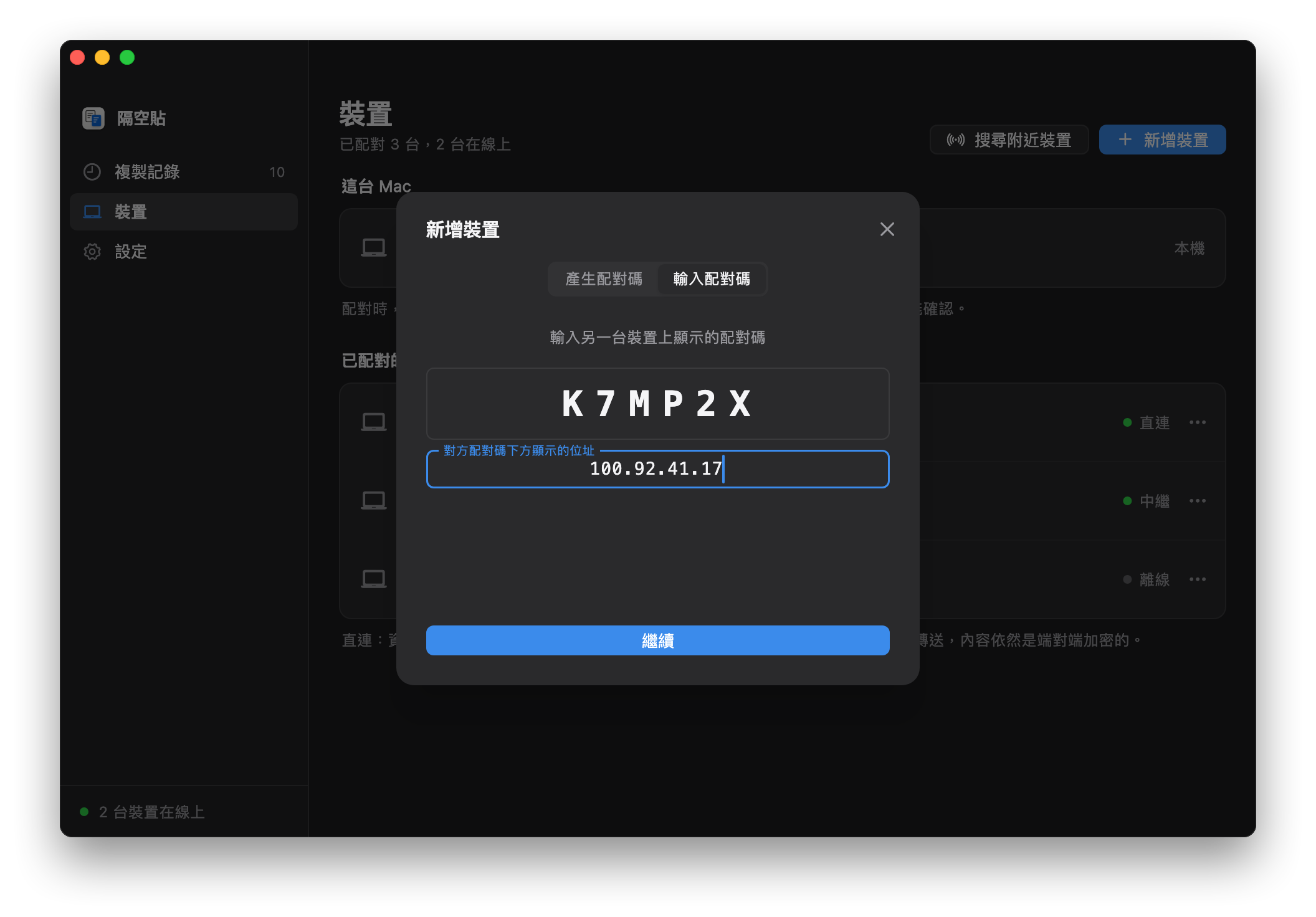The height and width of the screenshot is (917, 1316).
Task: Click the 10 count beside 複製記錄
Action: tap(277, 172)
